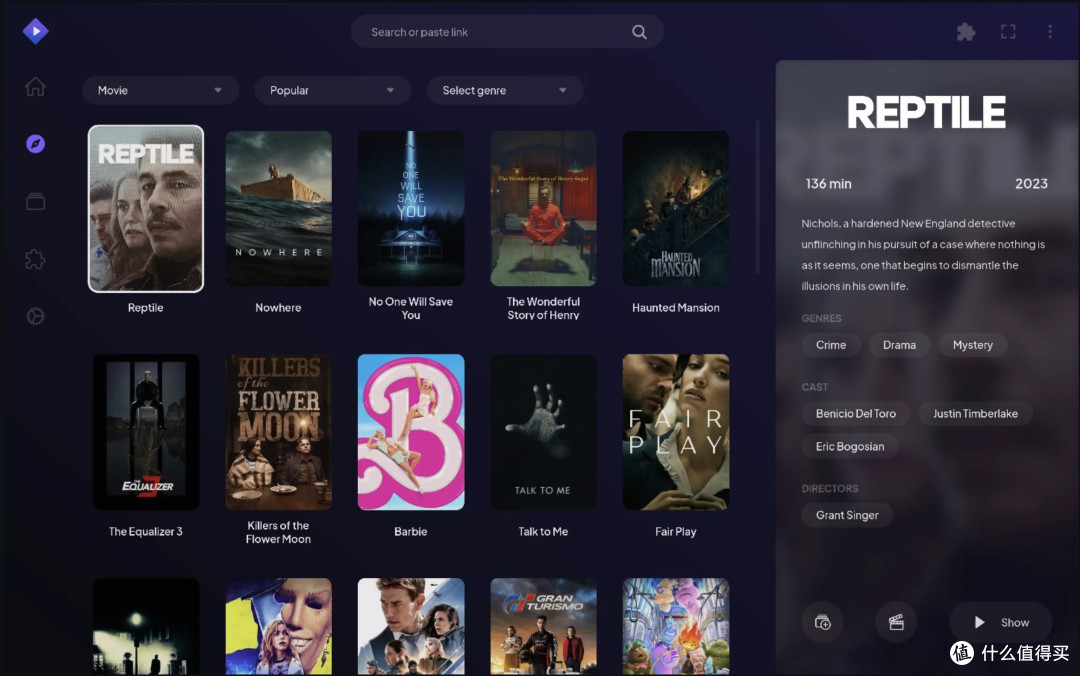Click the Barbie title text

pos(411,531)
